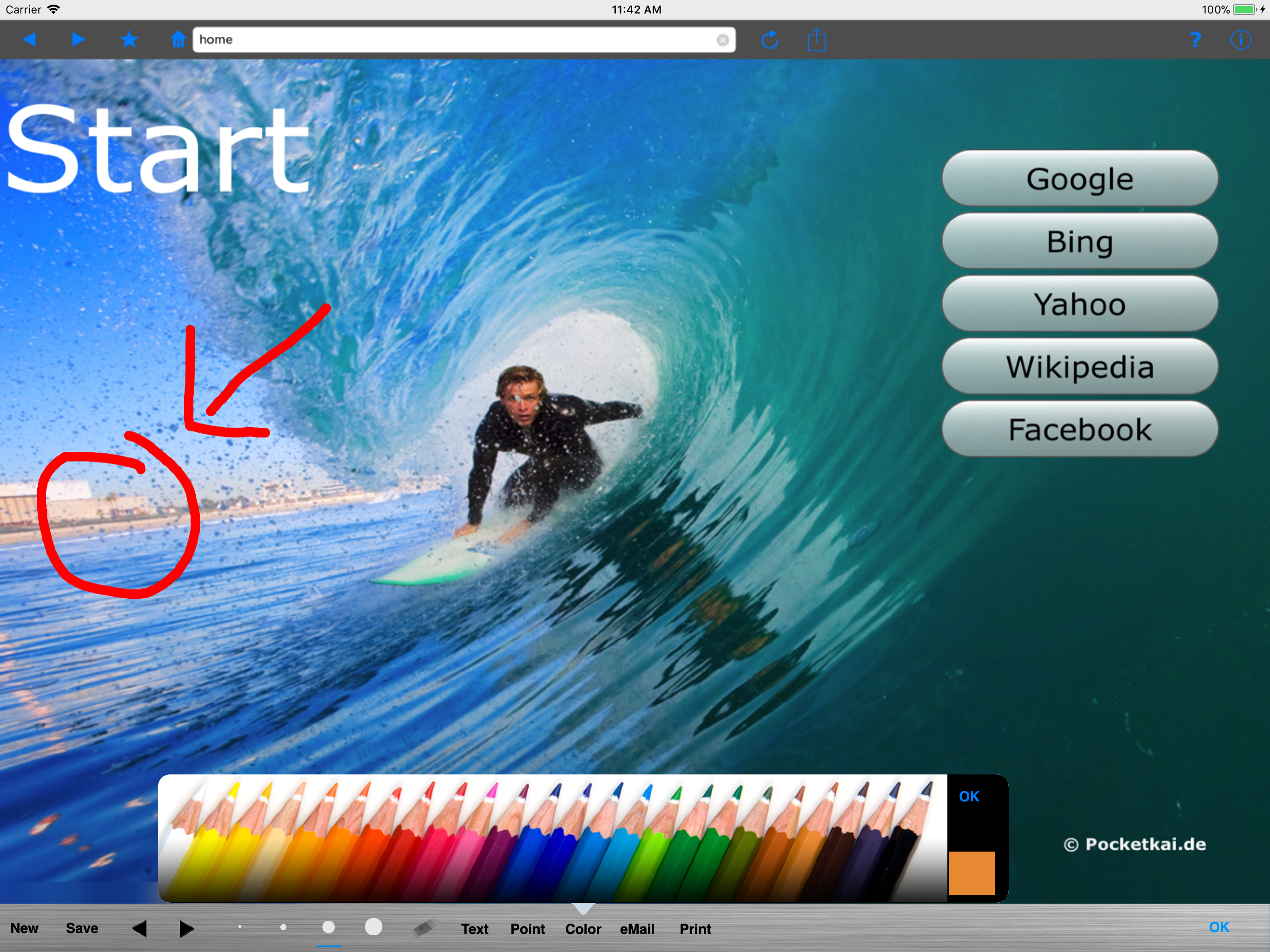The image size is (1270, 952).
Task: Clear the address field text
Action: pos(722,40)
